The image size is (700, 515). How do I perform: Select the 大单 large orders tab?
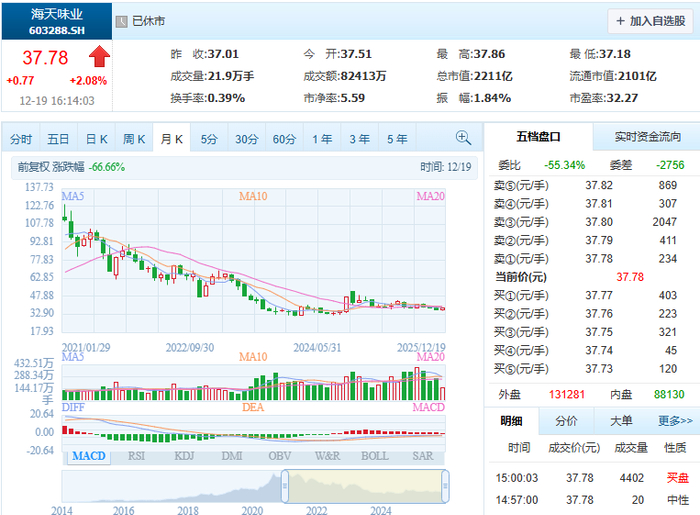click(621, 421)
